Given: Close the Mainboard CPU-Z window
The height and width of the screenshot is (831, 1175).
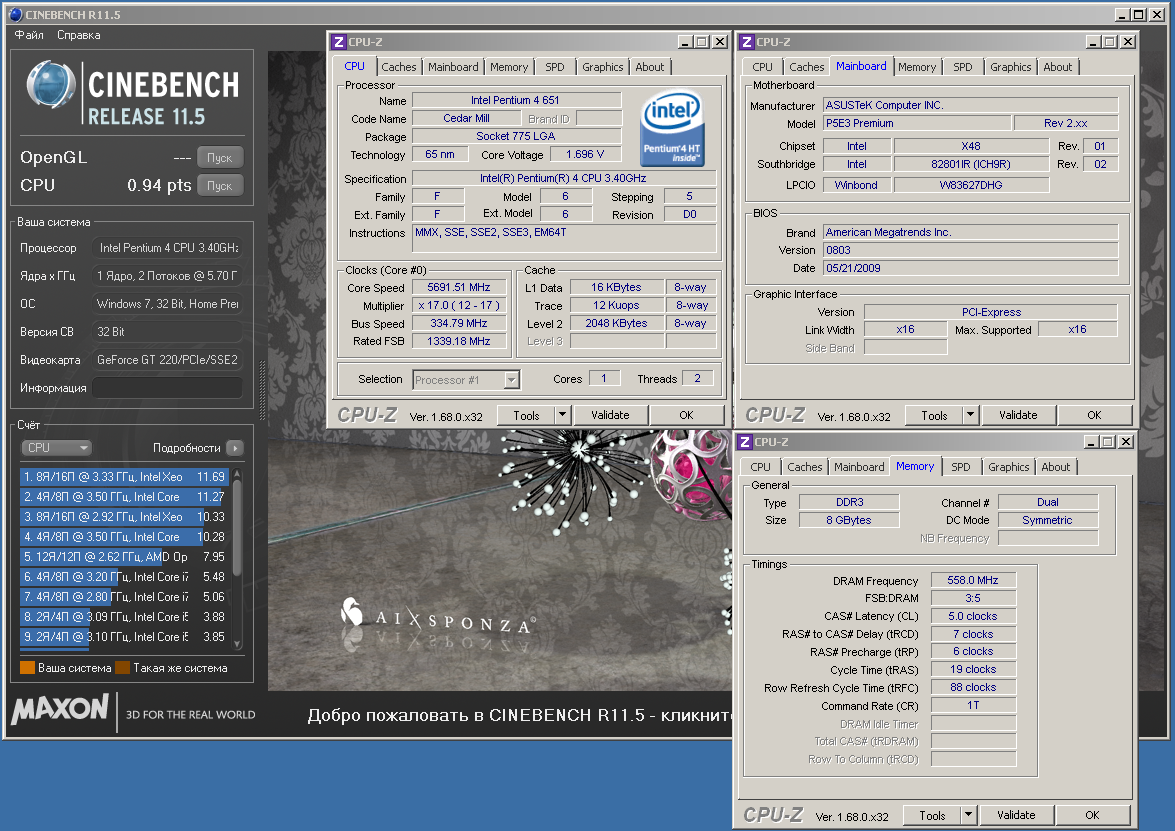Looking at the screenshot, I should tap(1127, 42).
